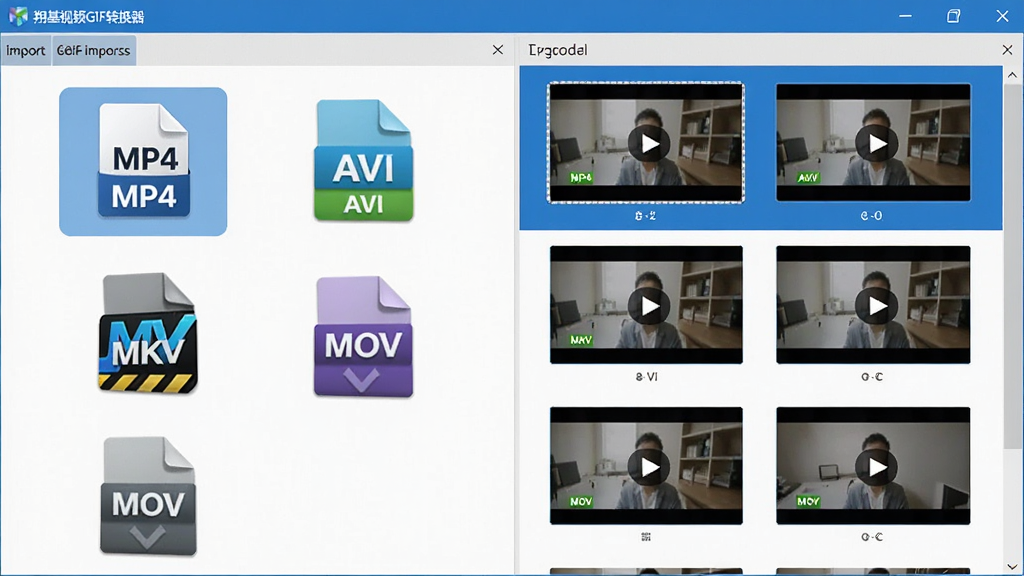Select the purple MOV file icon
1024x576 pixels.
pos(363,336)
